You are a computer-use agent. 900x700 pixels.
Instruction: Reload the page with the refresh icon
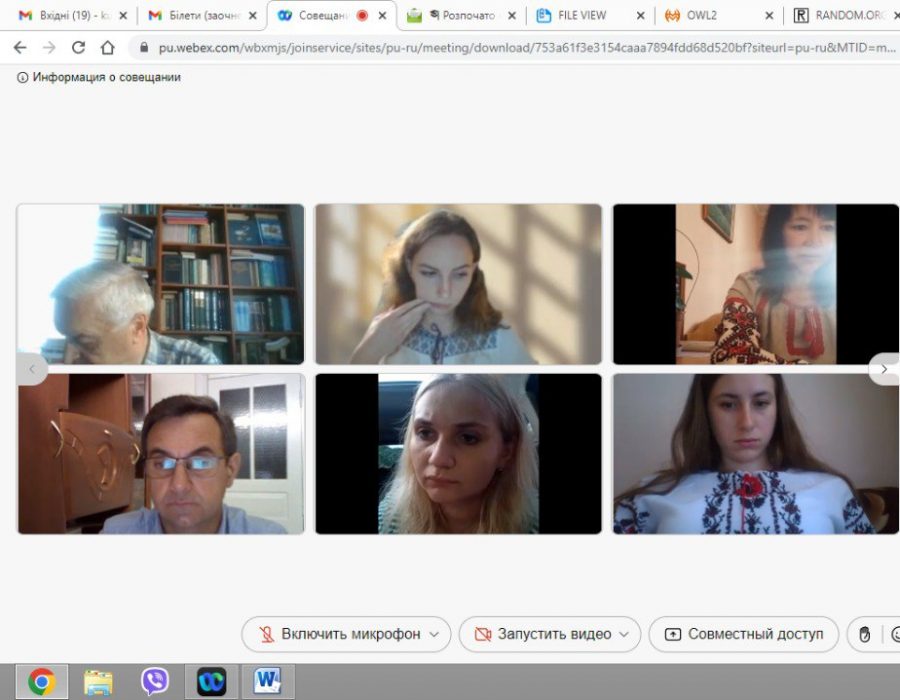(x=78, y=47)
